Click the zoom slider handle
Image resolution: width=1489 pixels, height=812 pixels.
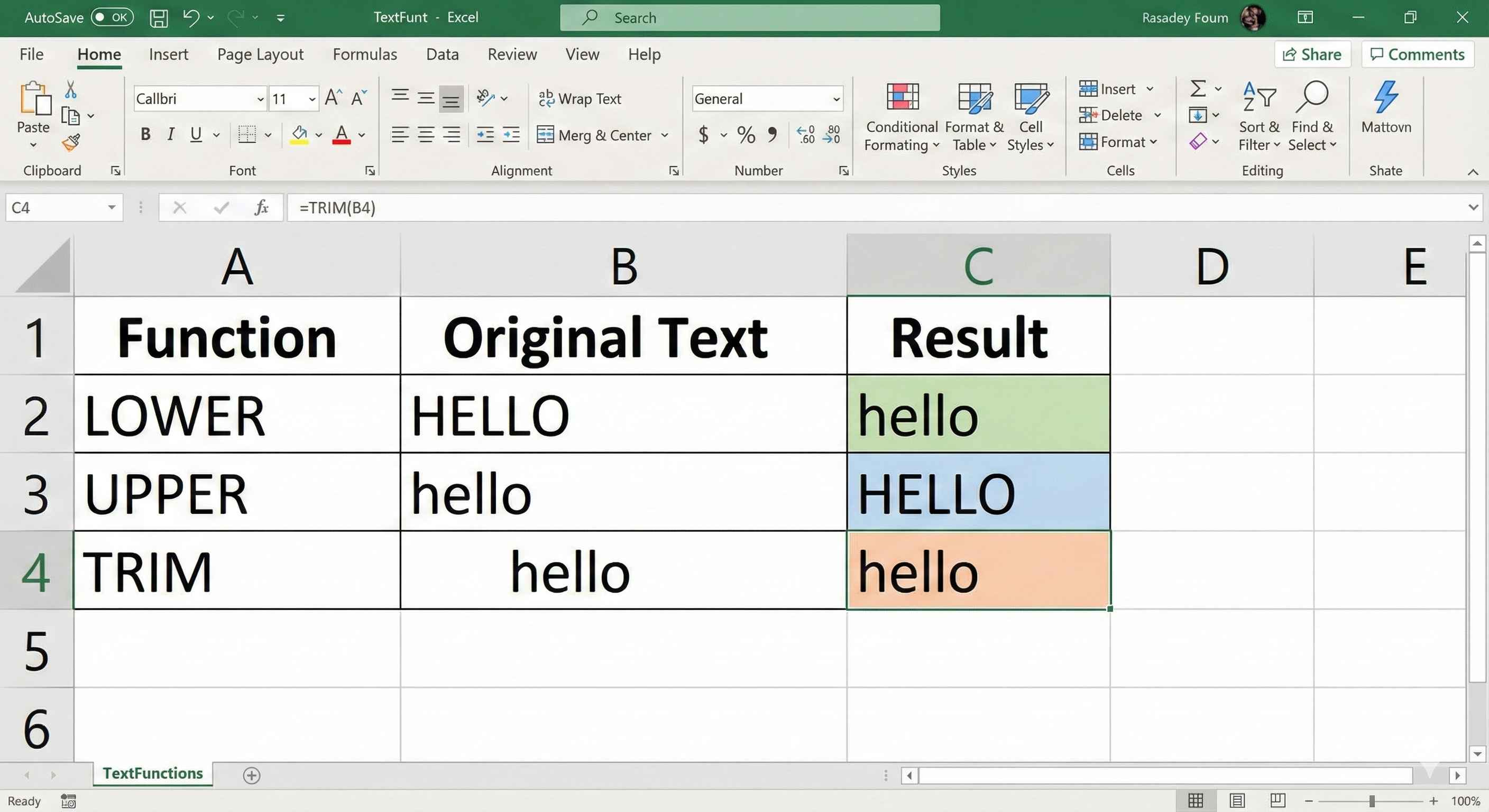(x=1372, y=801)
